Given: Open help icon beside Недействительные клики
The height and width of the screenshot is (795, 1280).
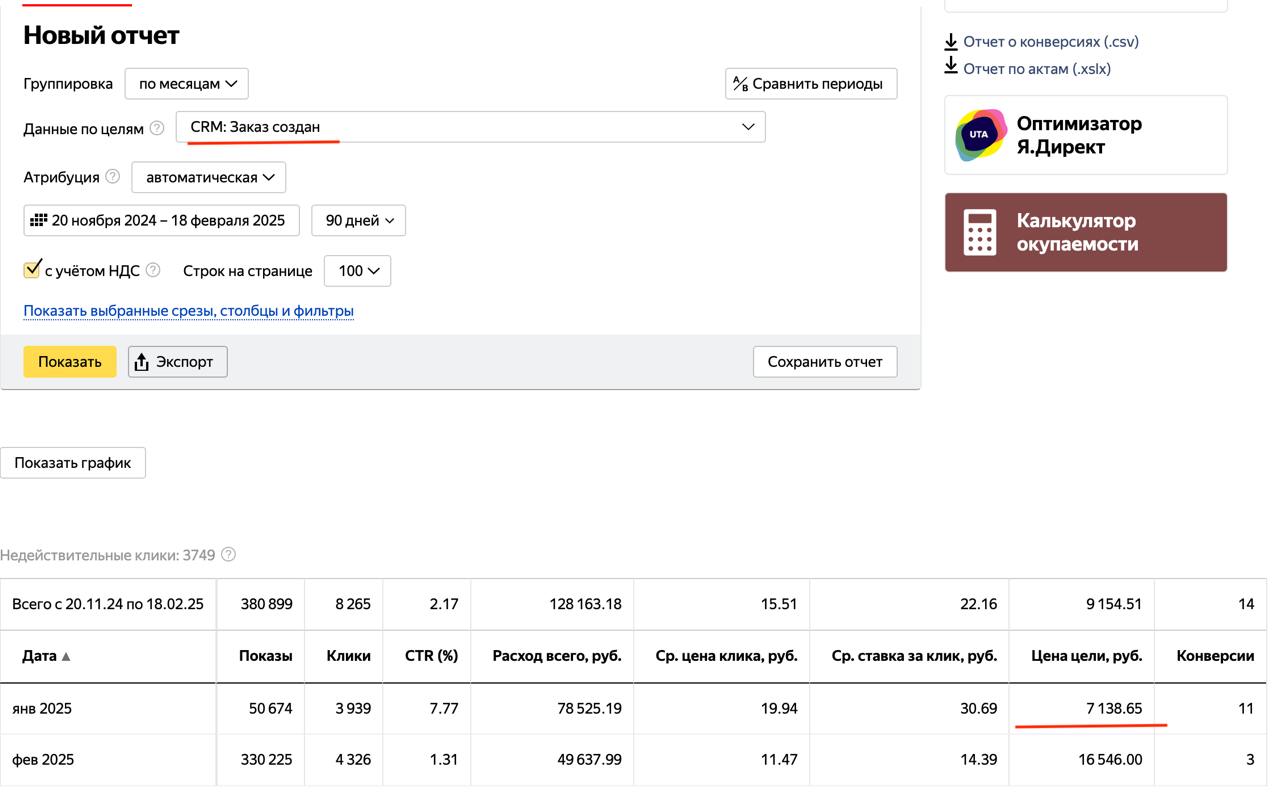Looking at the screenshot, I should (228, 554).
